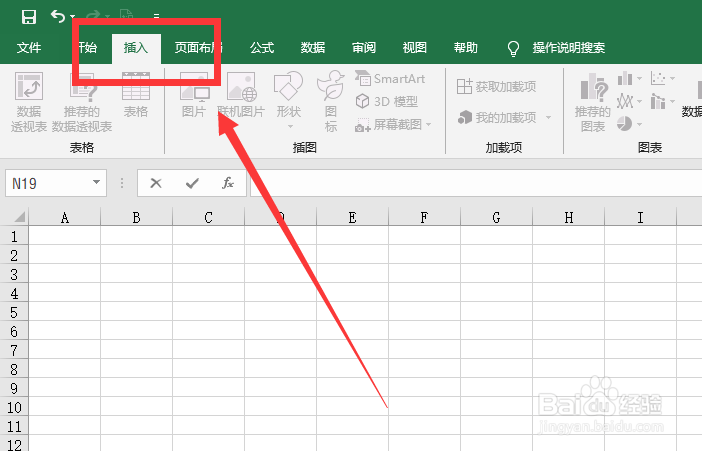Open 我的加载项 My Add-ins
The width and height of the screenshot is (702, 451).
(x=497, y=117)
